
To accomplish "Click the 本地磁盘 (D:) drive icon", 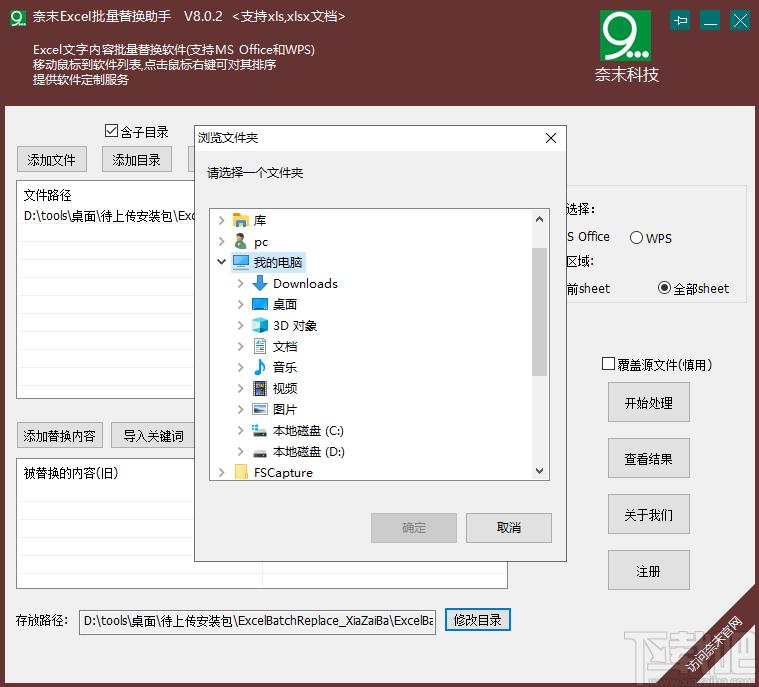I will (260, 453).
